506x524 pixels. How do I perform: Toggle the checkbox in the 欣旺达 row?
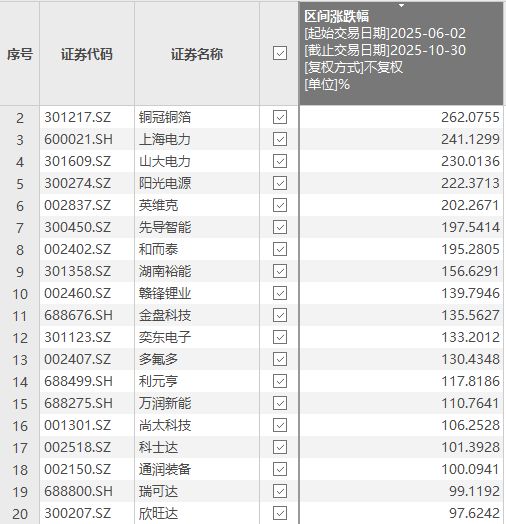click(280, 513)
